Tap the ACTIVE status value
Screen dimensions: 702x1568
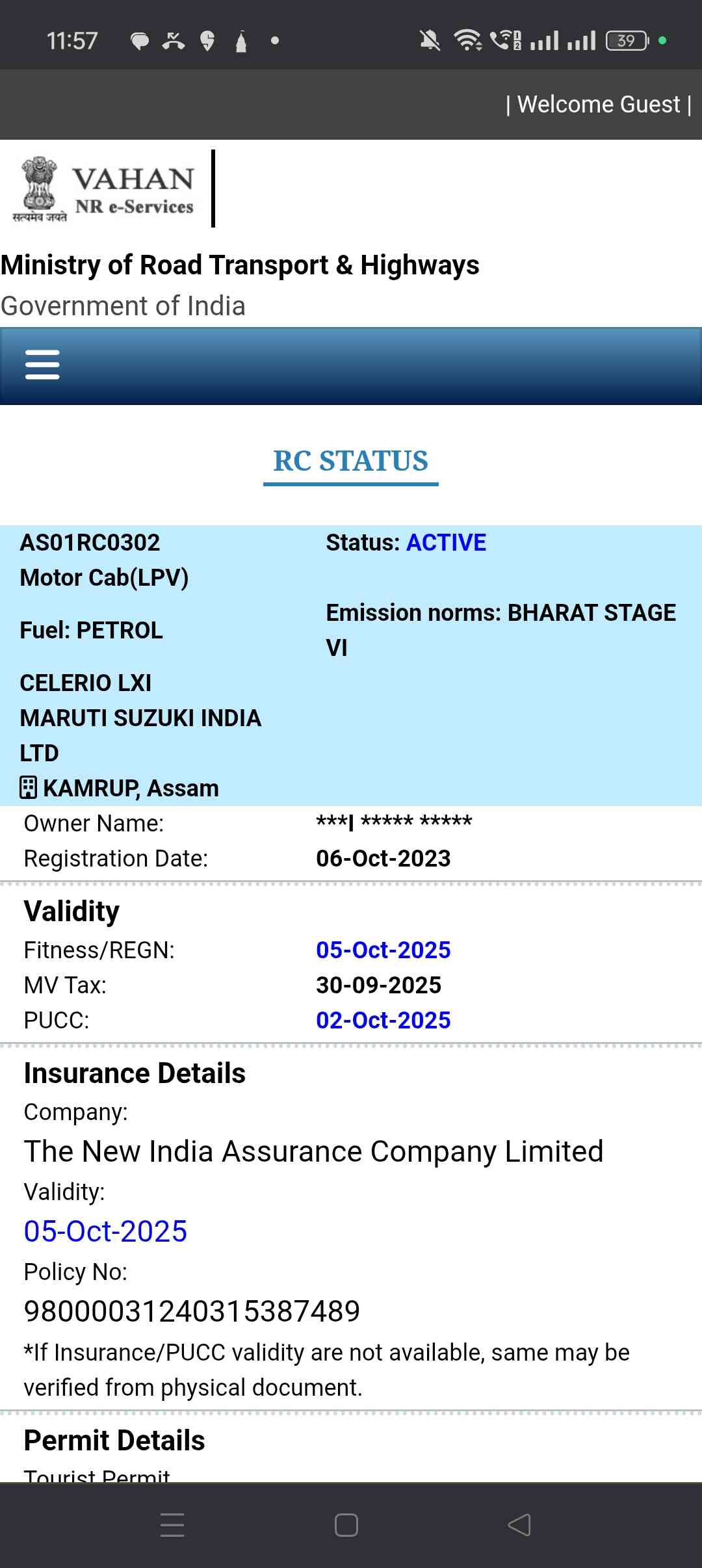tap(446, 543)
